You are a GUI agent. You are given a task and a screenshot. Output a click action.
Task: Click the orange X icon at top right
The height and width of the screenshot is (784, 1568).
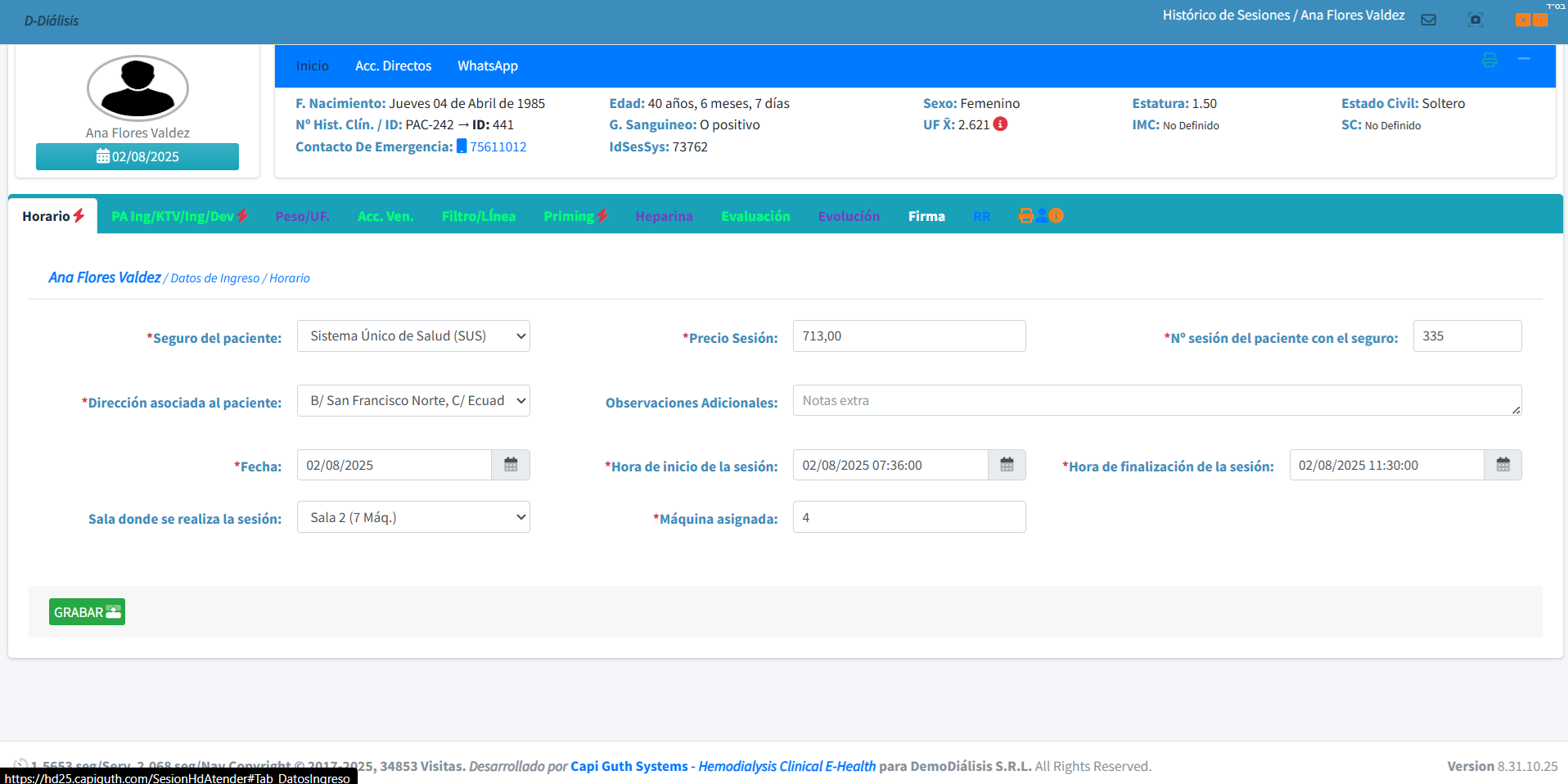(1521, 19)
